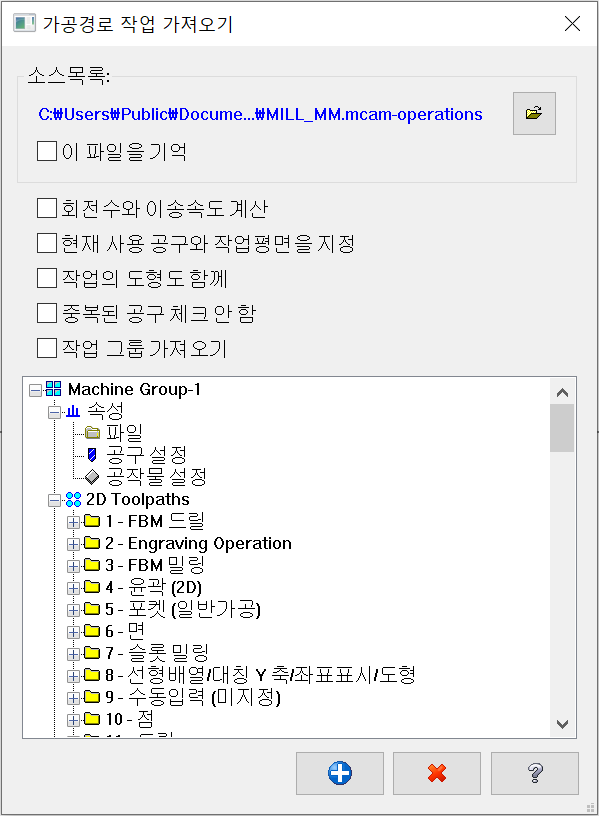
Task: Expand the 5 - 포켓 (일반가공) folder
Action: [x=73, y=610]
